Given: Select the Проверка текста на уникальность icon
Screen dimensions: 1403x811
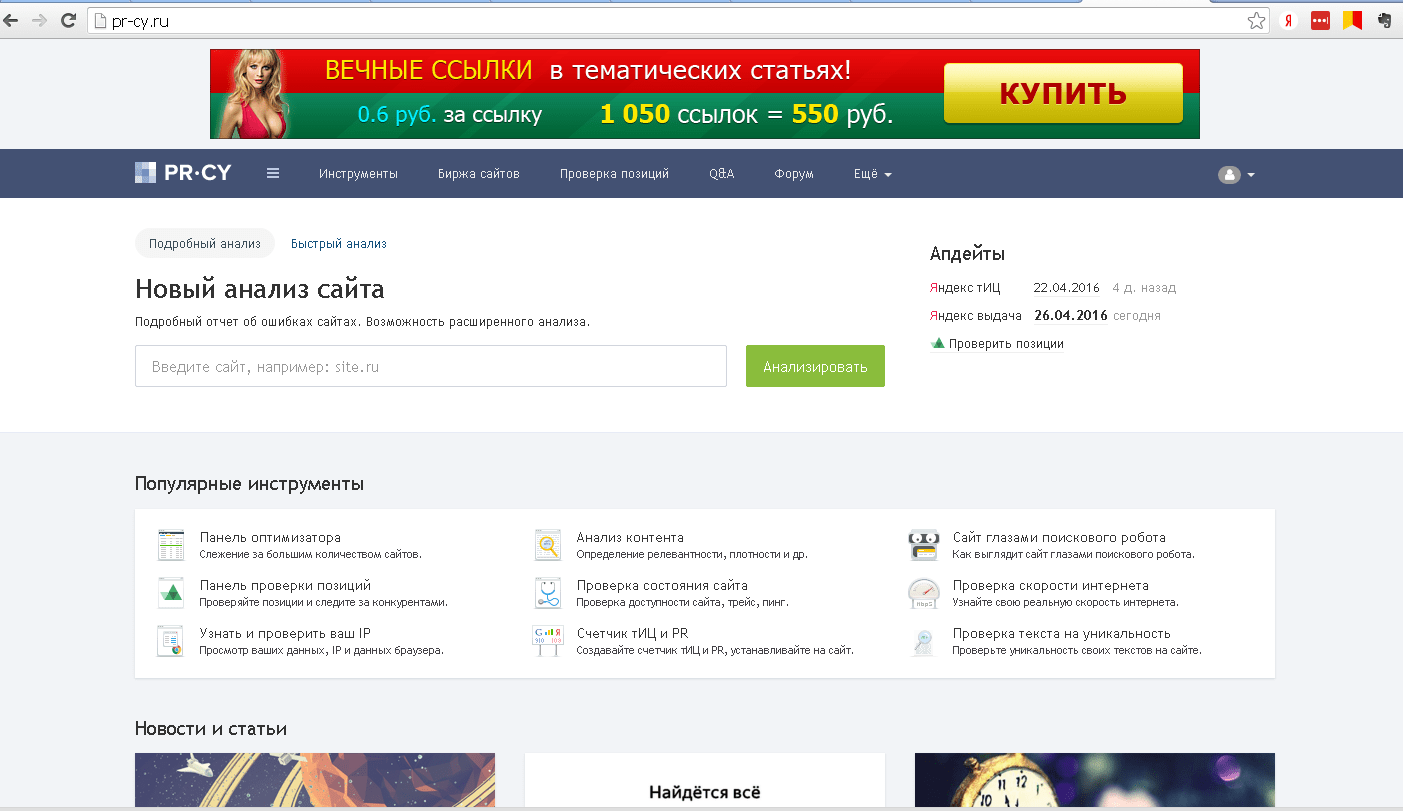Looking at the screenshot, I should [922, 641].
